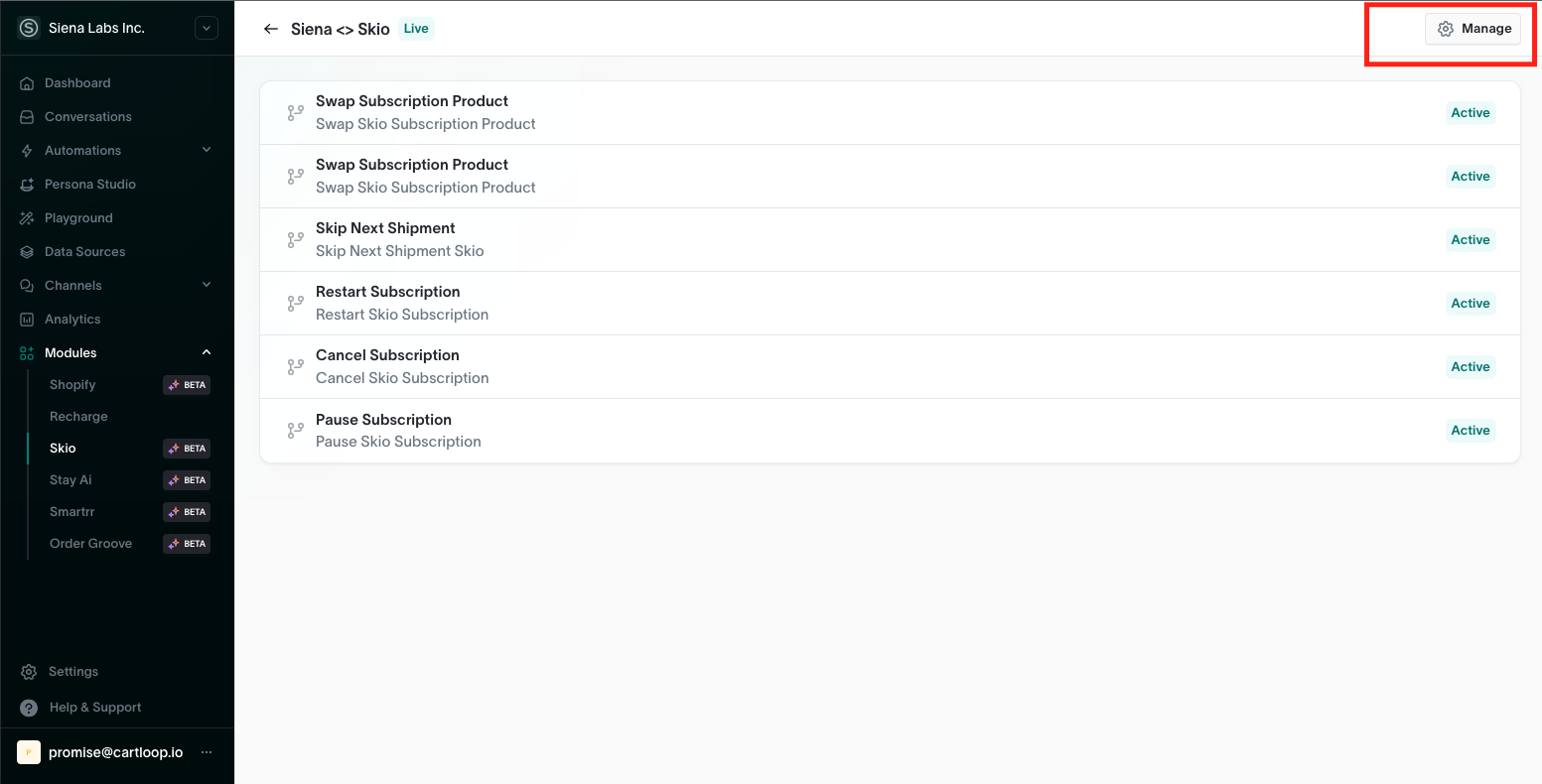The height and width of the screenshot is (784, 1542).
Task: Click the BETA badge next to Shopify
Action: [x=187, y=385]
